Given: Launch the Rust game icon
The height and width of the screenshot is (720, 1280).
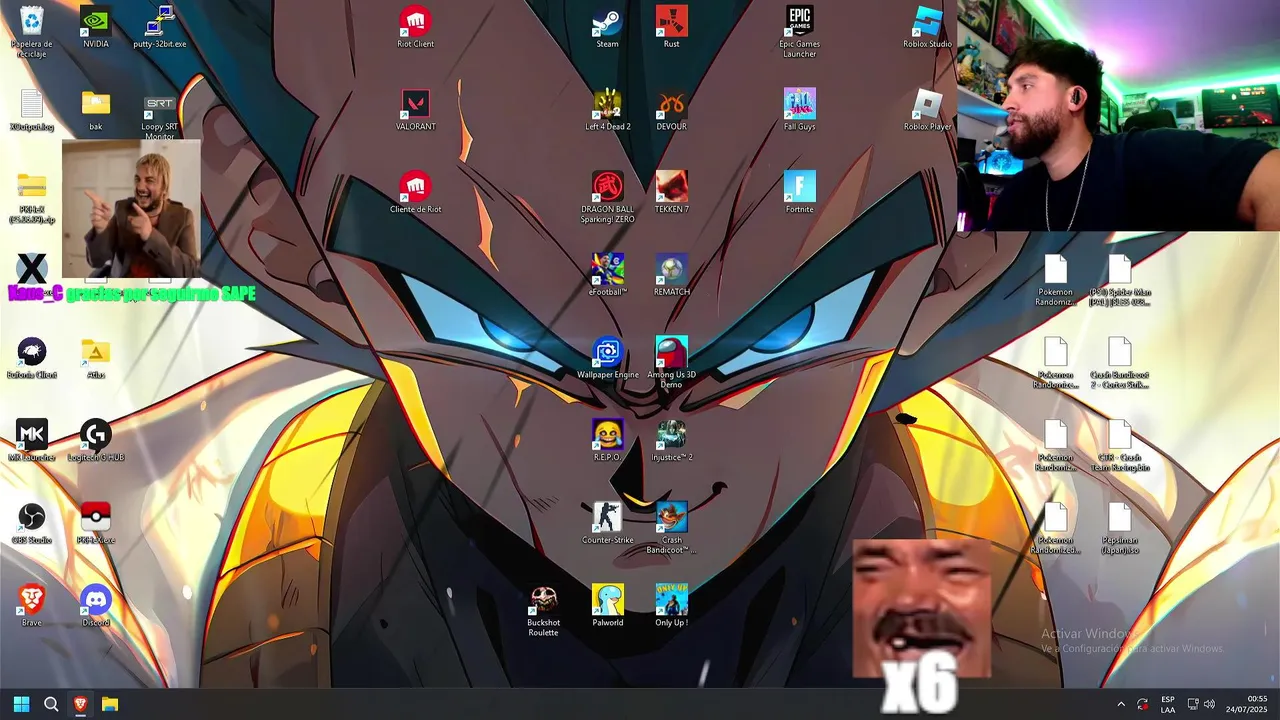Looking at the screenshot, I should [x=672, y=28].
